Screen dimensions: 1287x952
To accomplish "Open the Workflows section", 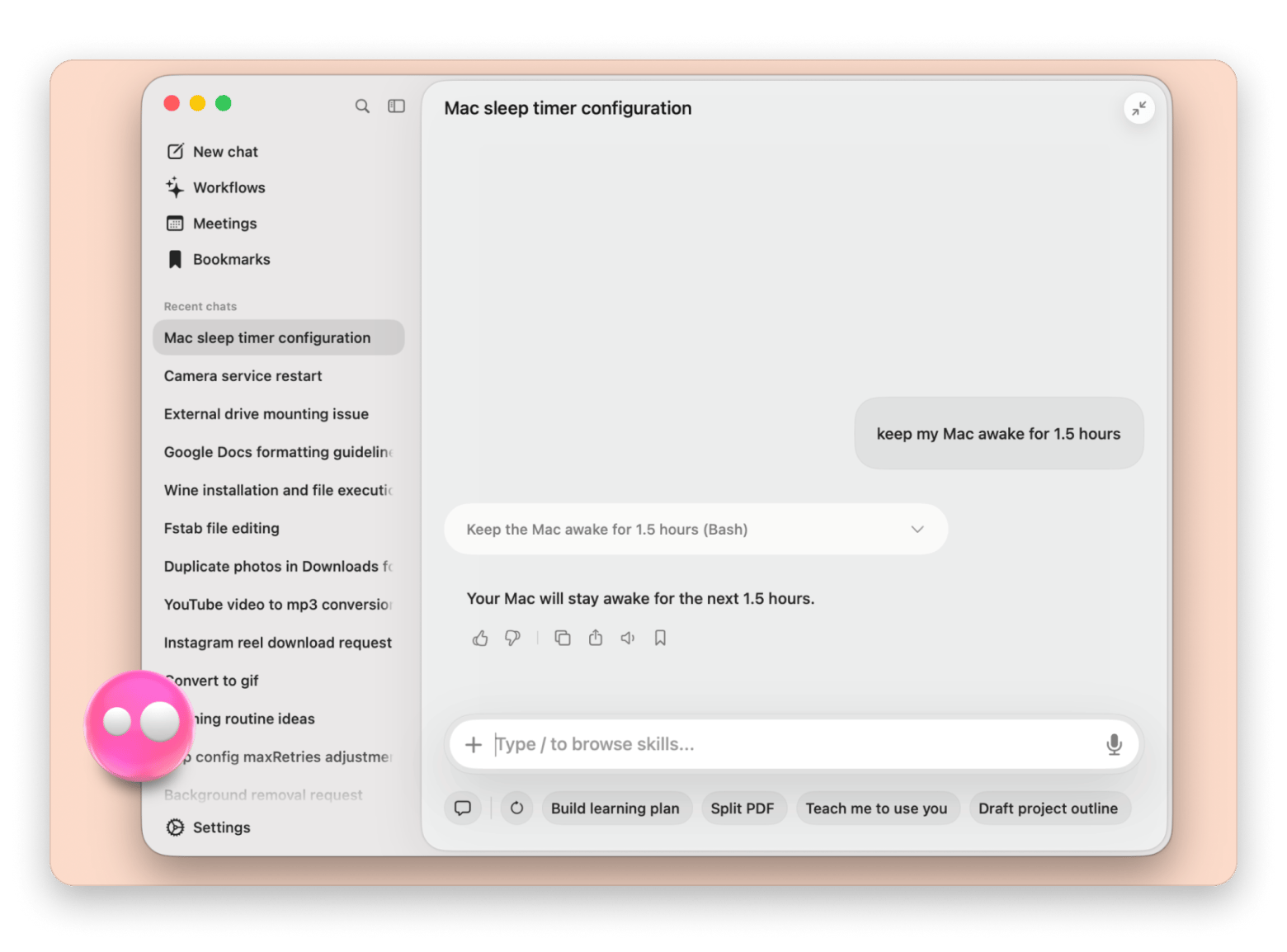I will point(216,188).
